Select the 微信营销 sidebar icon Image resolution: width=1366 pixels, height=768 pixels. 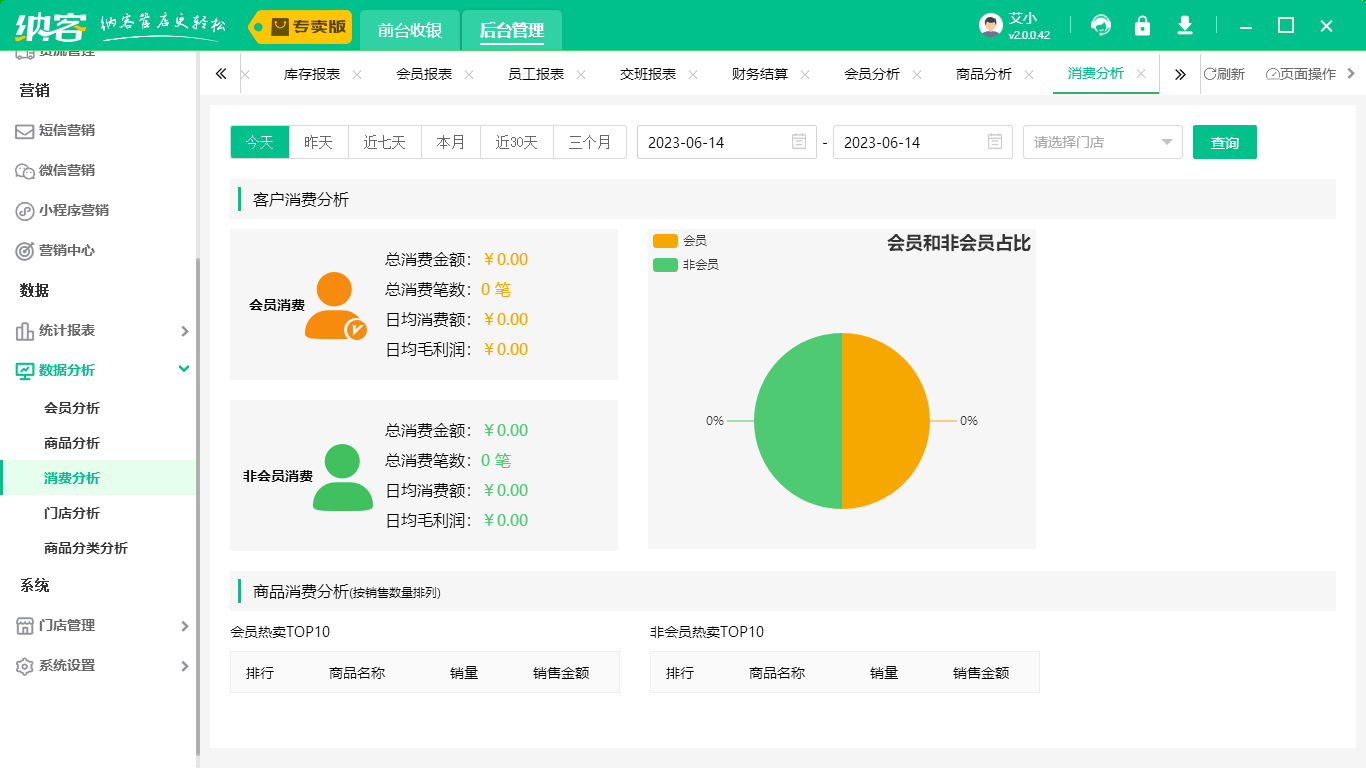click(x=23, y=170)
